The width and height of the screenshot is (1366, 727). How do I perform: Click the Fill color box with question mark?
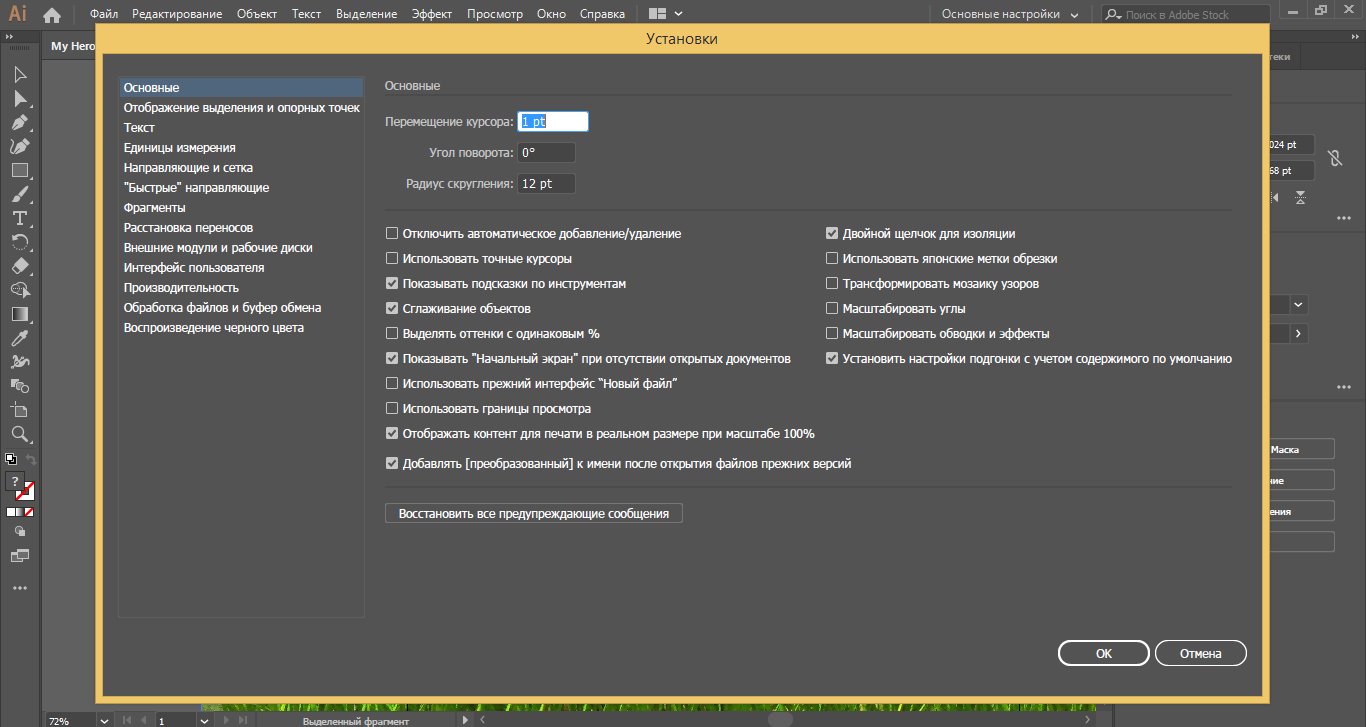(15, 483)
